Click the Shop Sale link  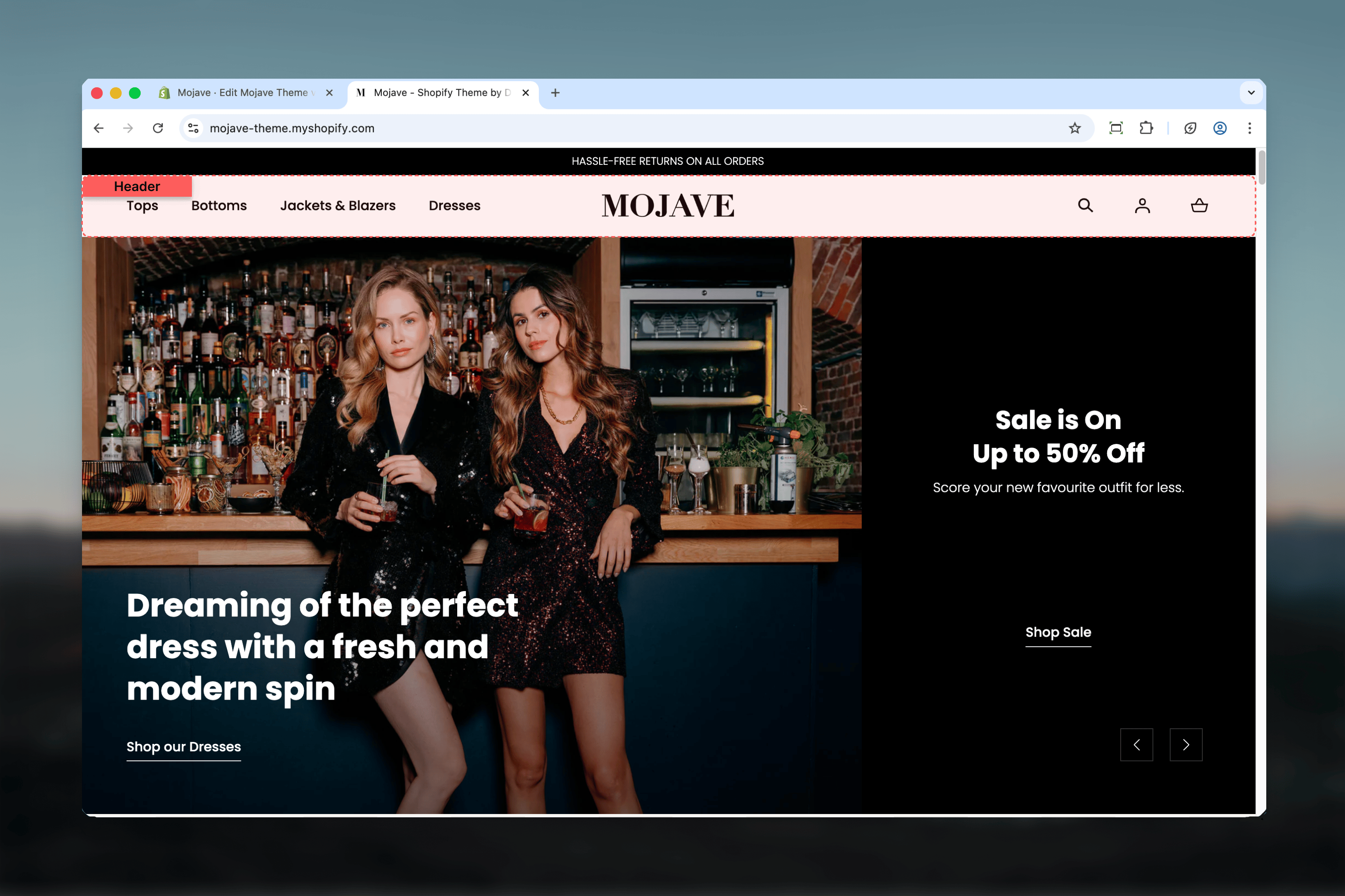[x=1058, y=633]
